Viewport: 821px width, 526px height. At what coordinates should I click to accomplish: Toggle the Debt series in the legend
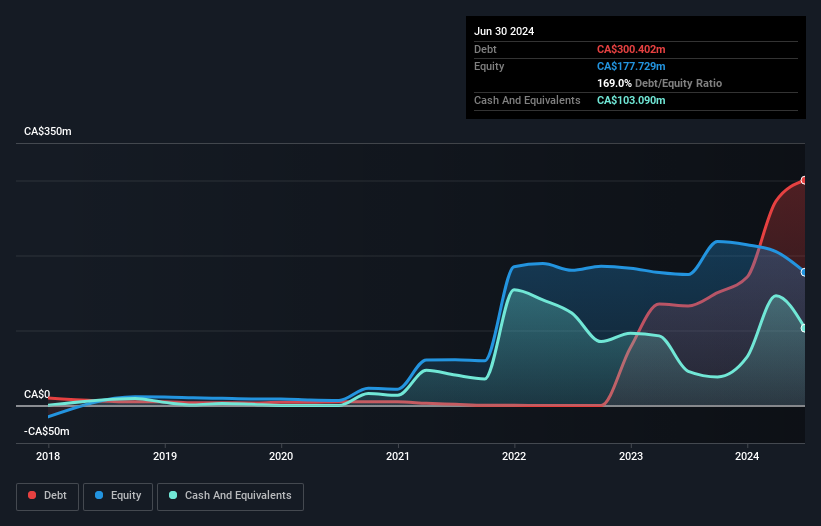point(48,496)
